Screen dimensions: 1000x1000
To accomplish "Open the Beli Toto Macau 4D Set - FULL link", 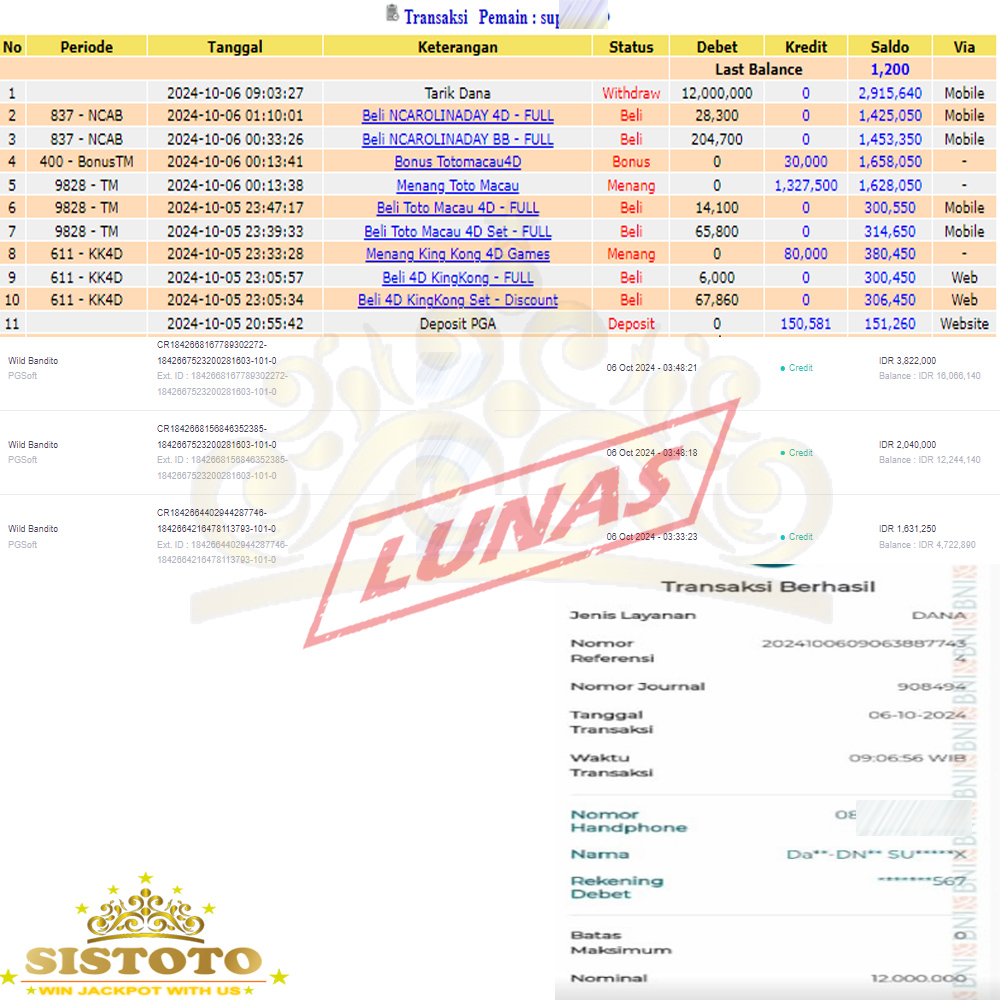I will point(457,231).
